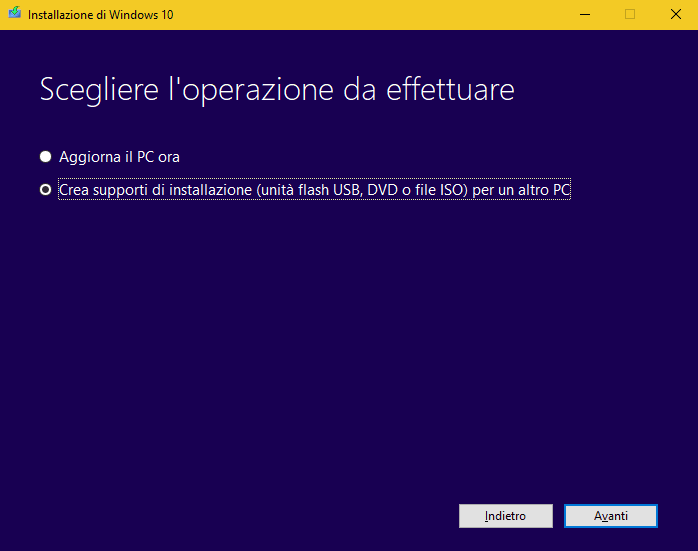The height and width of the screenshot is (551, 698).
Task: Close the Installazione di Windows 10 window
Action: point(675,14)
